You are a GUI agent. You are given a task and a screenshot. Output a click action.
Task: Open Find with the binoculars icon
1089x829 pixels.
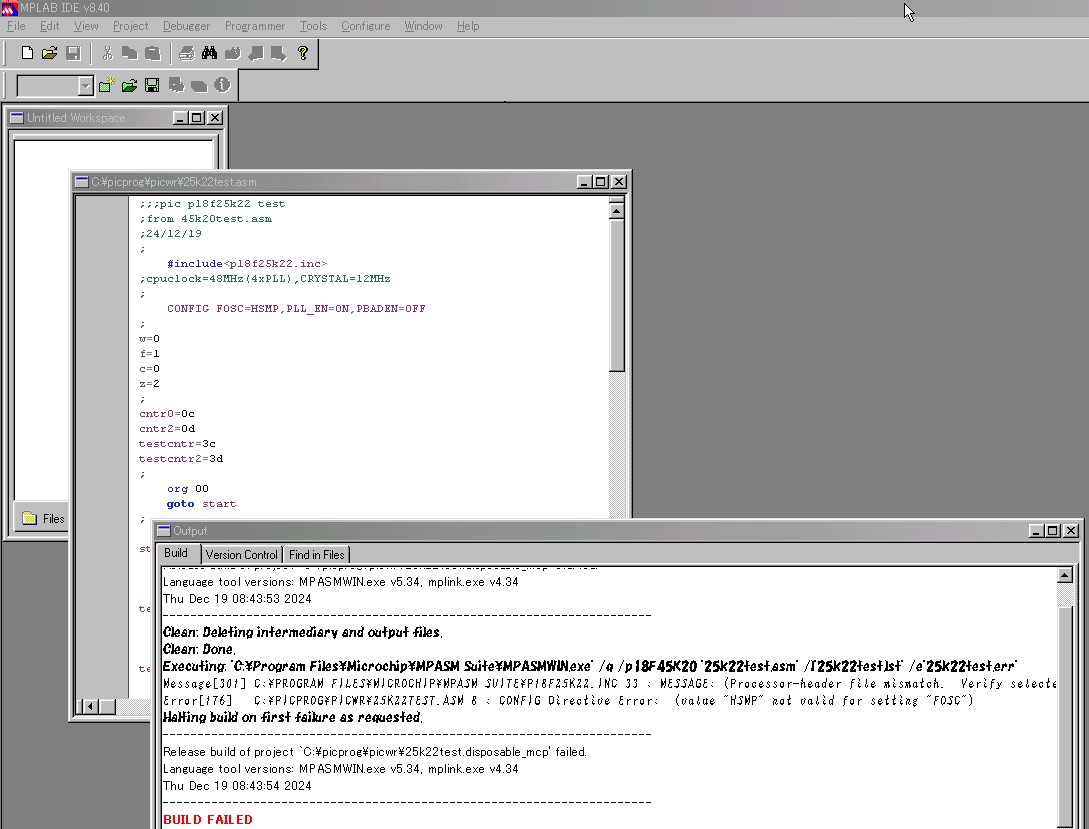[209, 53]
